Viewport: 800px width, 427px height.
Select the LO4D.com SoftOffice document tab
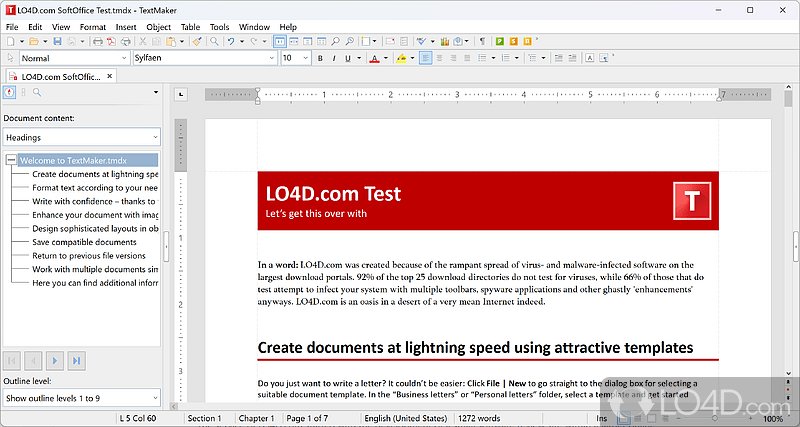point(61,77)
